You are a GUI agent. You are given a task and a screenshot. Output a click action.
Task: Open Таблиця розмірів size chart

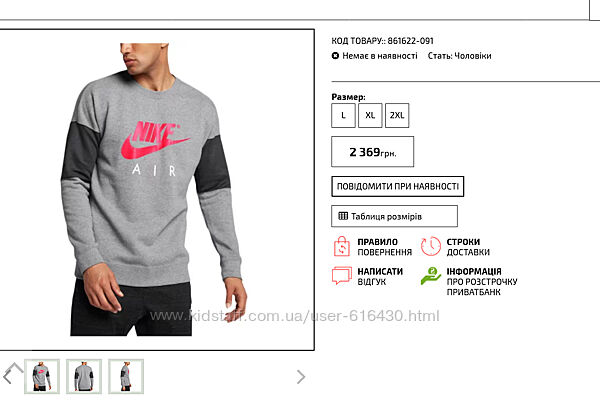coord(394,216)
